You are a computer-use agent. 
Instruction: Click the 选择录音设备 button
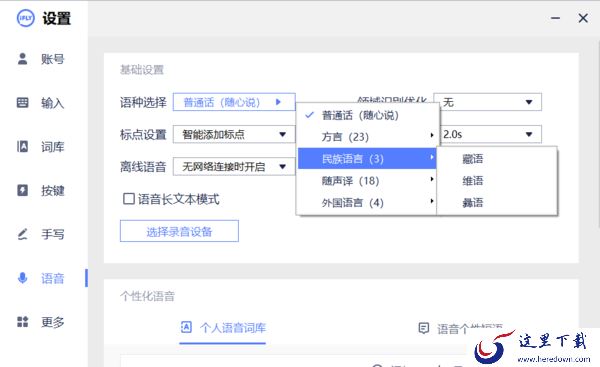click(179, 231)
